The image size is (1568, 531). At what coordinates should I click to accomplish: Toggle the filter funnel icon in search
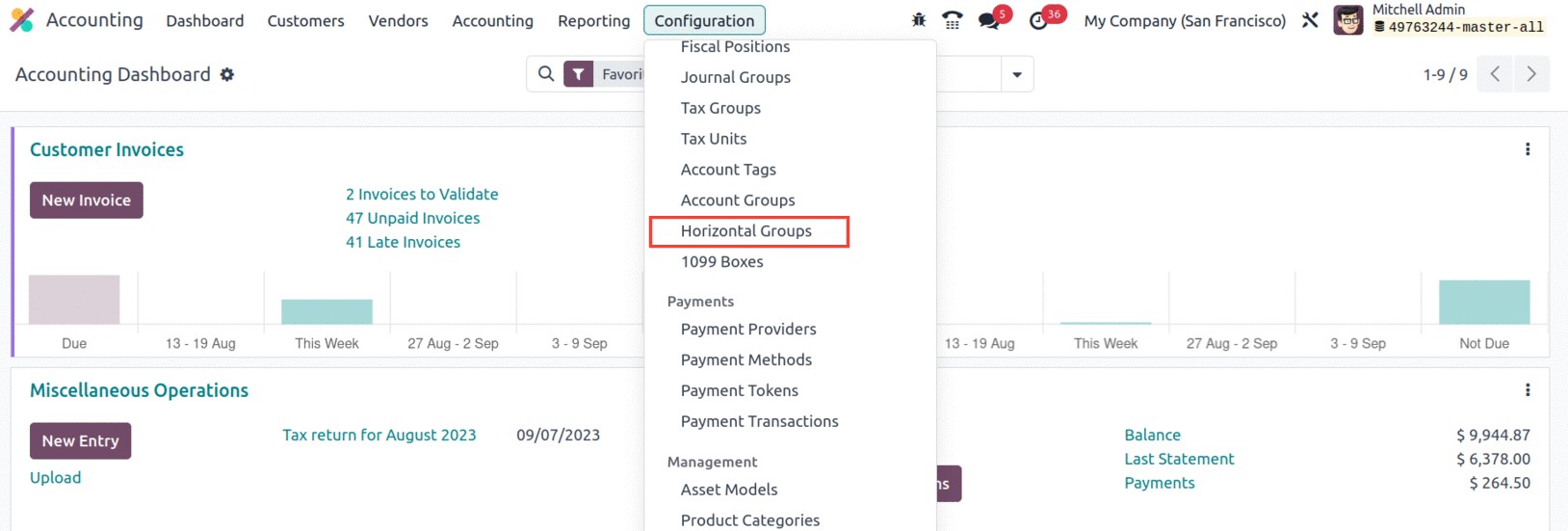pyautogui.click(x=578, y=74)
